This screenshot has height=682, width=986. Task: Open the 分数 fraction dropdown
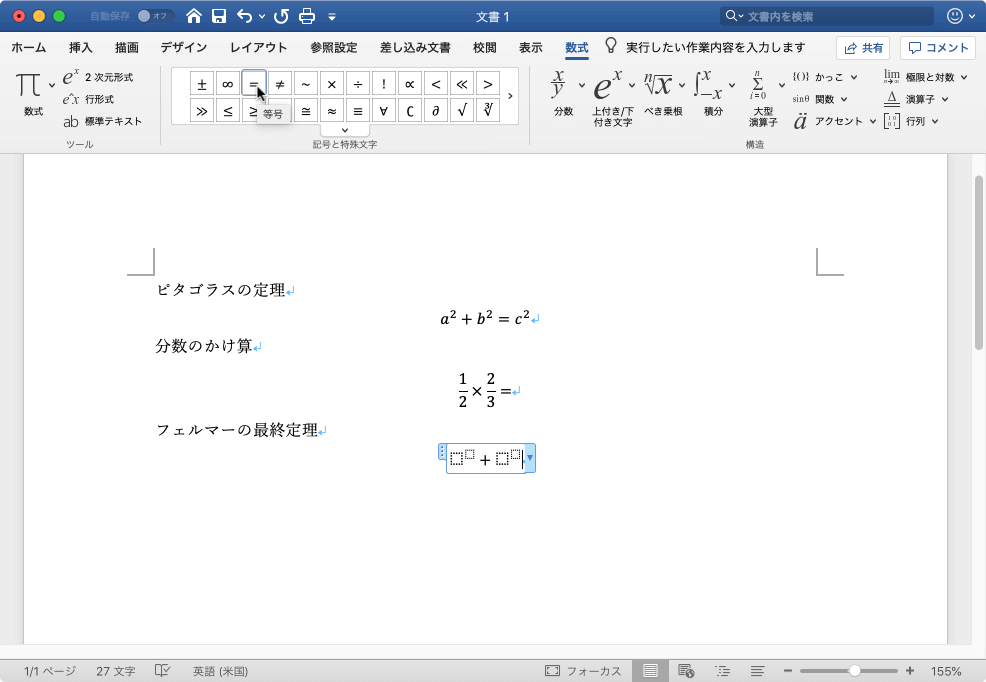point(582,84)
